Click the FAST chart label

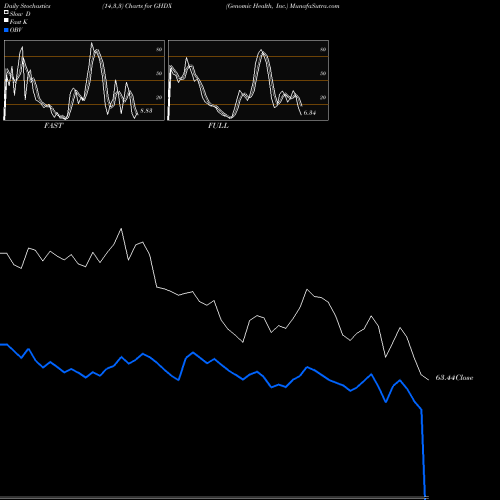tap(53, 126)
